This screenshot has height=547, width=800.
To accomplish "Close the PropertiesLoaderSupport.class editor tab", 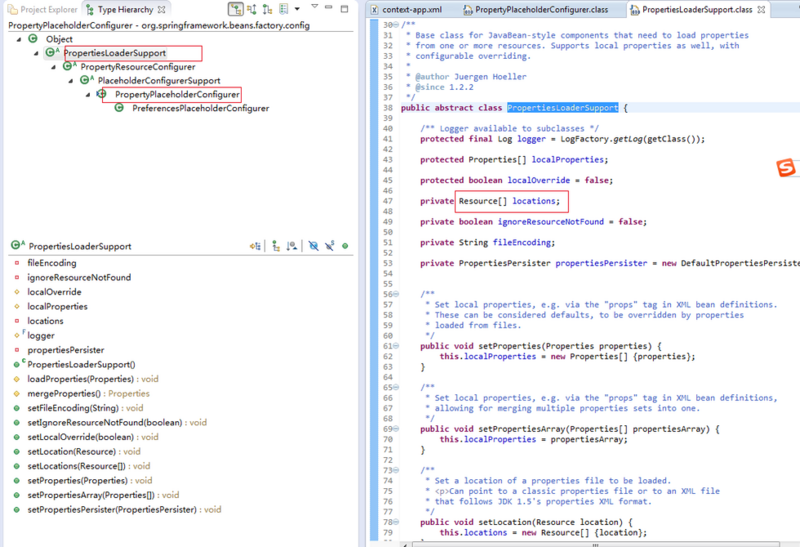I will 761,10.
